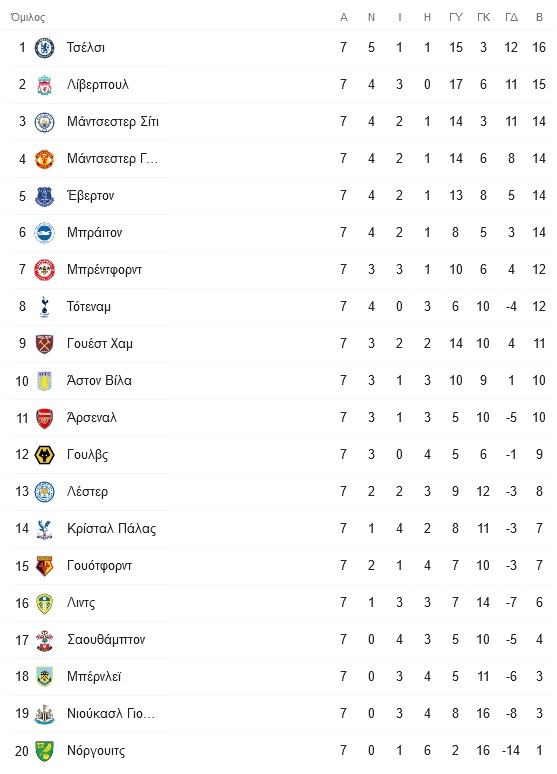This screenshot has width=557, height=774.
Task: Select the Watford badge icon
Action: [44, 566]
